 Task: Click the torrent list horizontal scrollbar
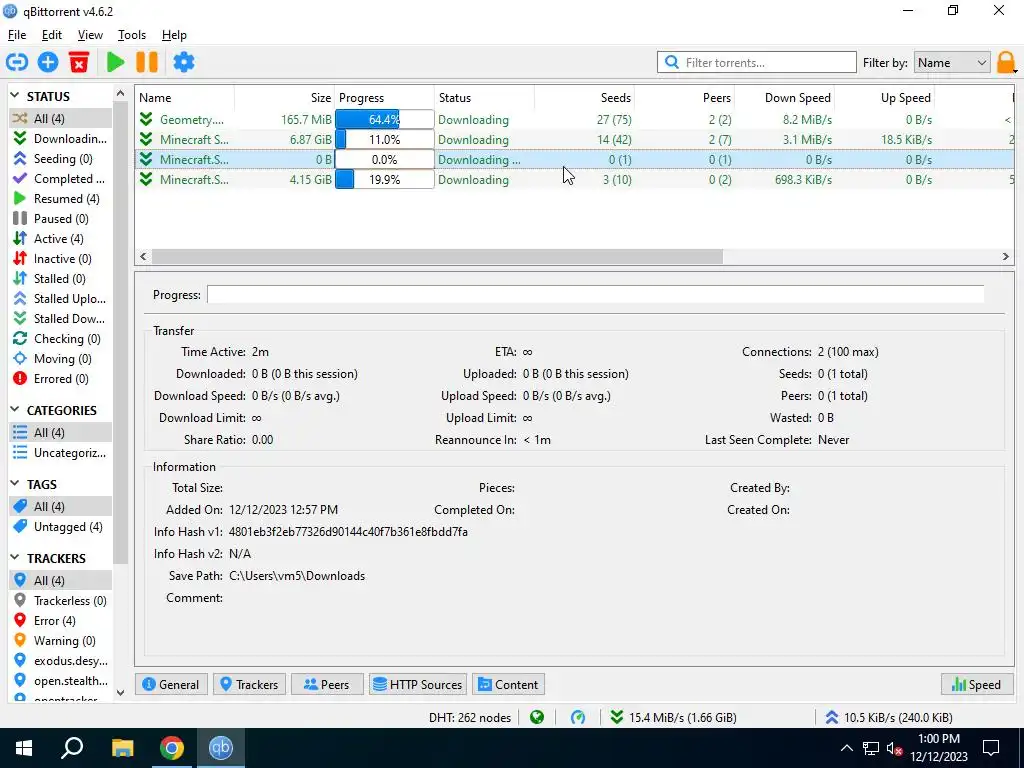pyautogui.click(x=438, y=257)
